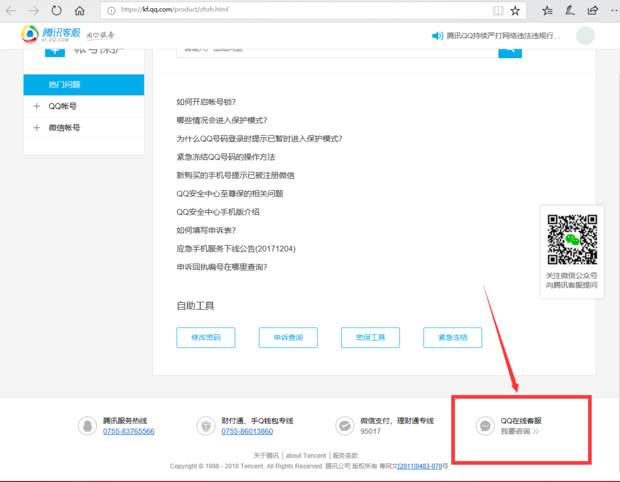Click the check icon beside 微信支付 hotline
620x482 pixels.
(345, 426)
